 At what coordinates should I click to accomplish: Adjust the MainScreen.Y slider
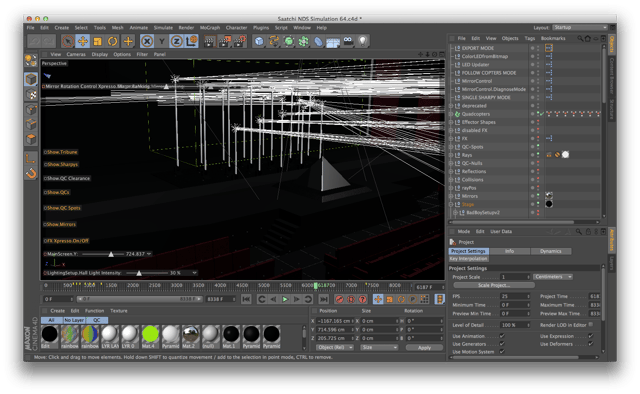point(111,254)
